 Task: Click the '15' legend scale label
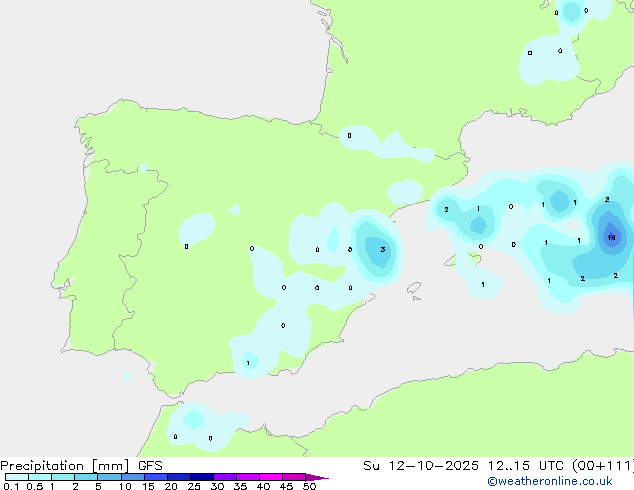[148, 486]
